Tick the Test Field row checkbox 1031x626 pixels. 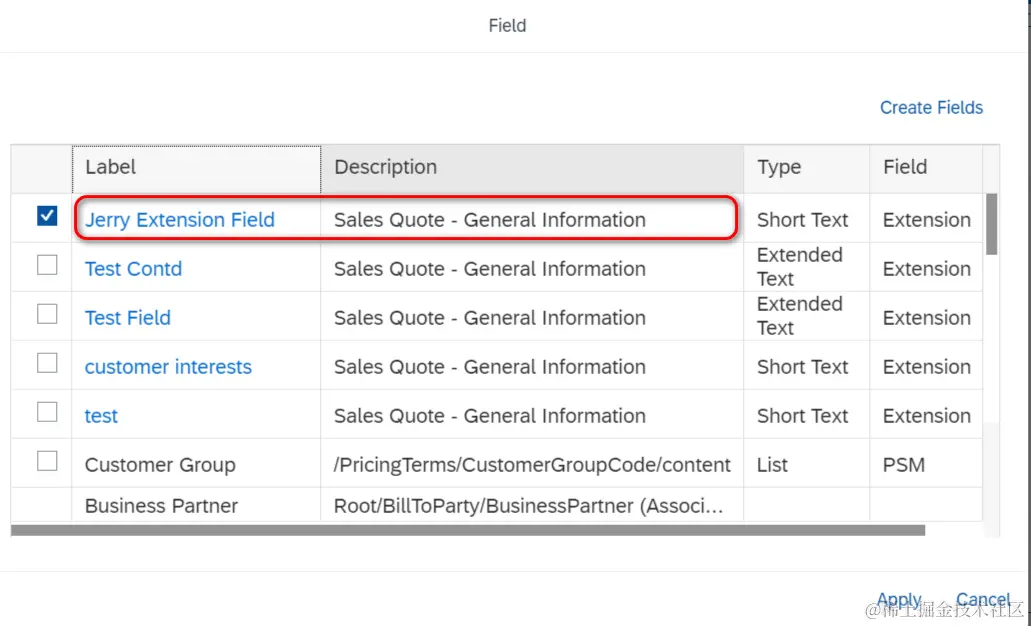[x=47, y=314]
